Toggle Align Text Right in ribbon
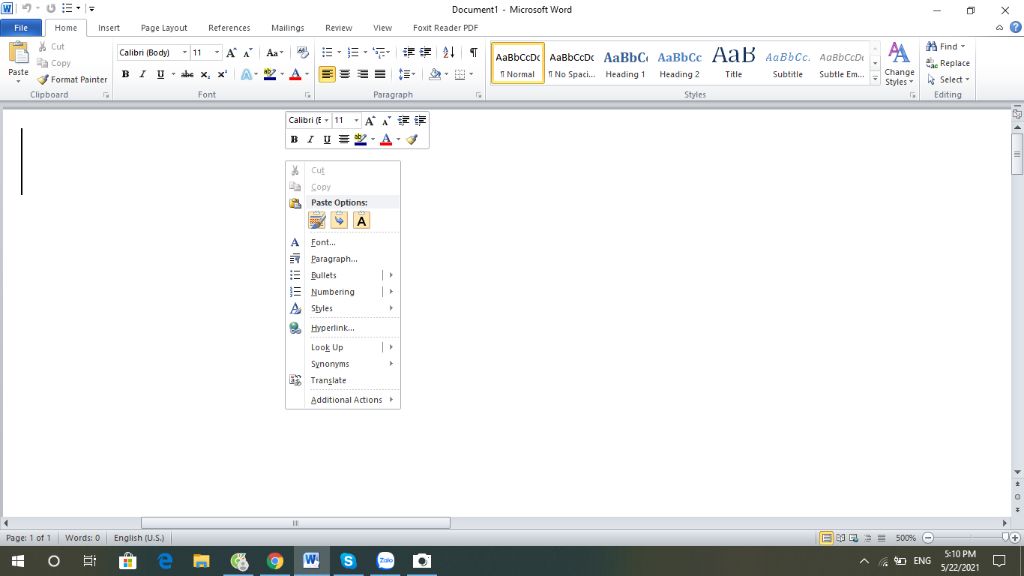This screenshot has width=1024, height=576. pyautogui.click(x=362, y=74)
